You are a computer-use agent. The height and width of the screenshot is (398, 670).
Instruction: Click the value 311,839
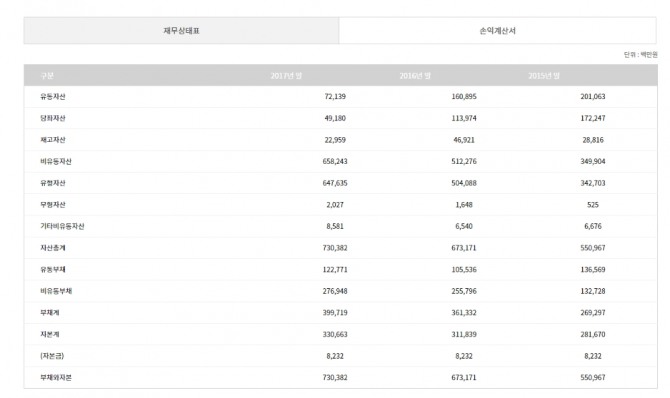click(464, 334)
